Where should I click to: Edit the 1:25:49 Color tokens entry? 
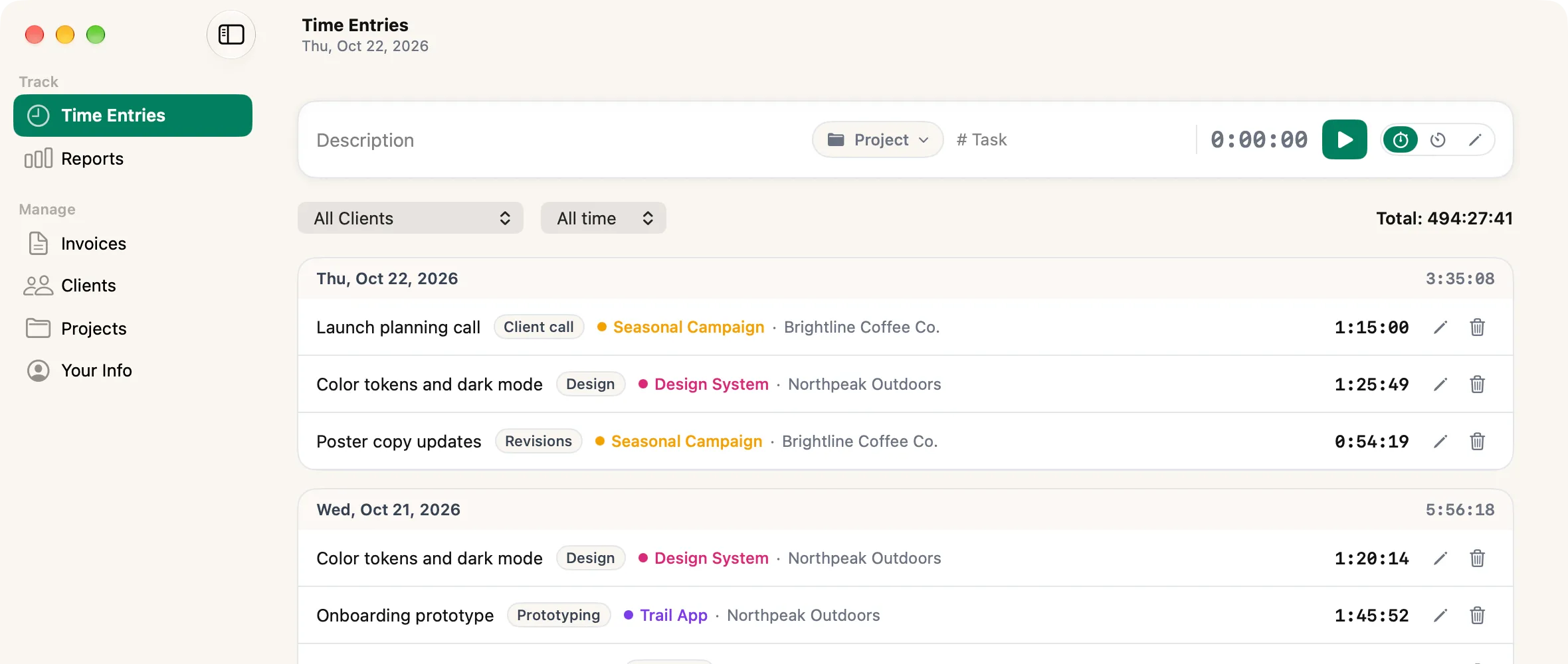1440,384
